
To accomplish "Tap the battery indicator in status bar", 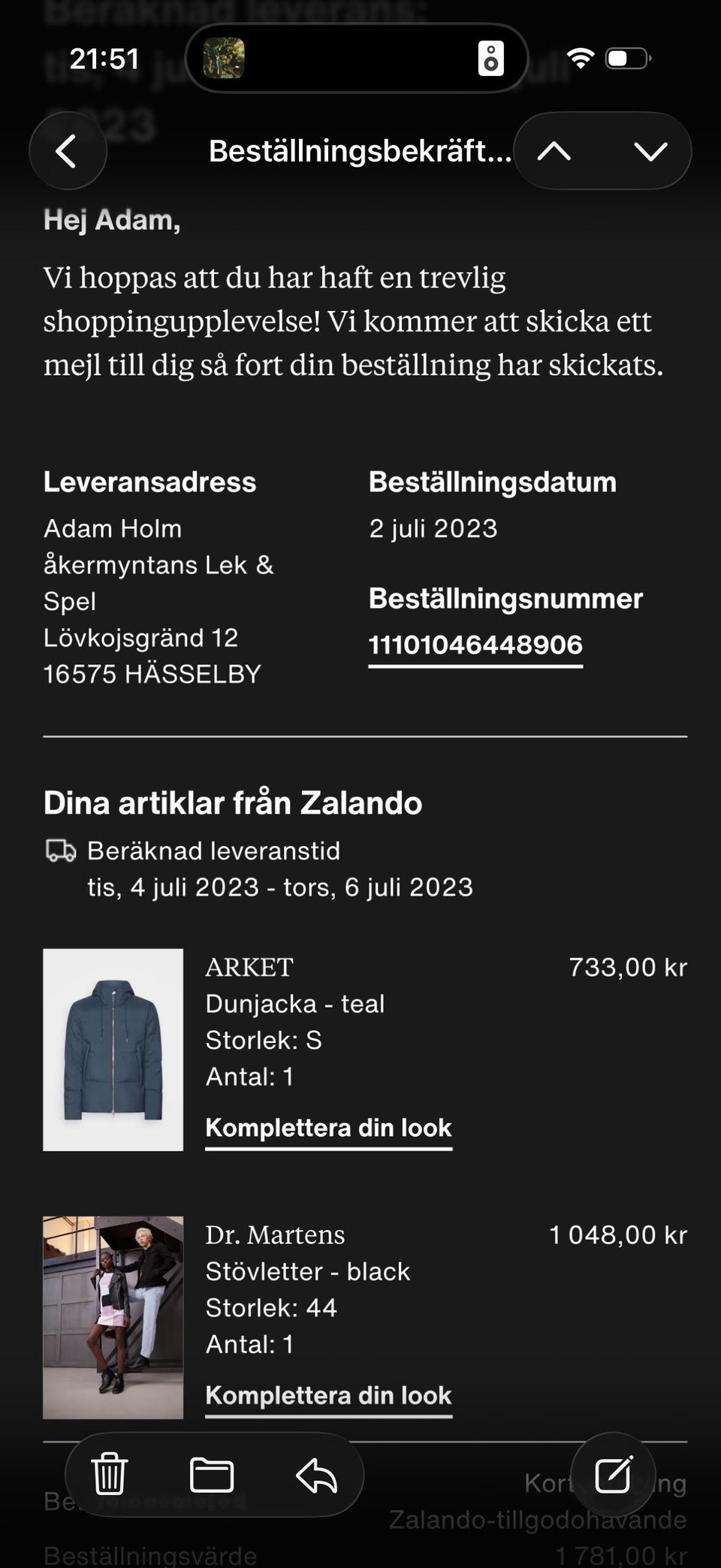I will pos(628,58).
